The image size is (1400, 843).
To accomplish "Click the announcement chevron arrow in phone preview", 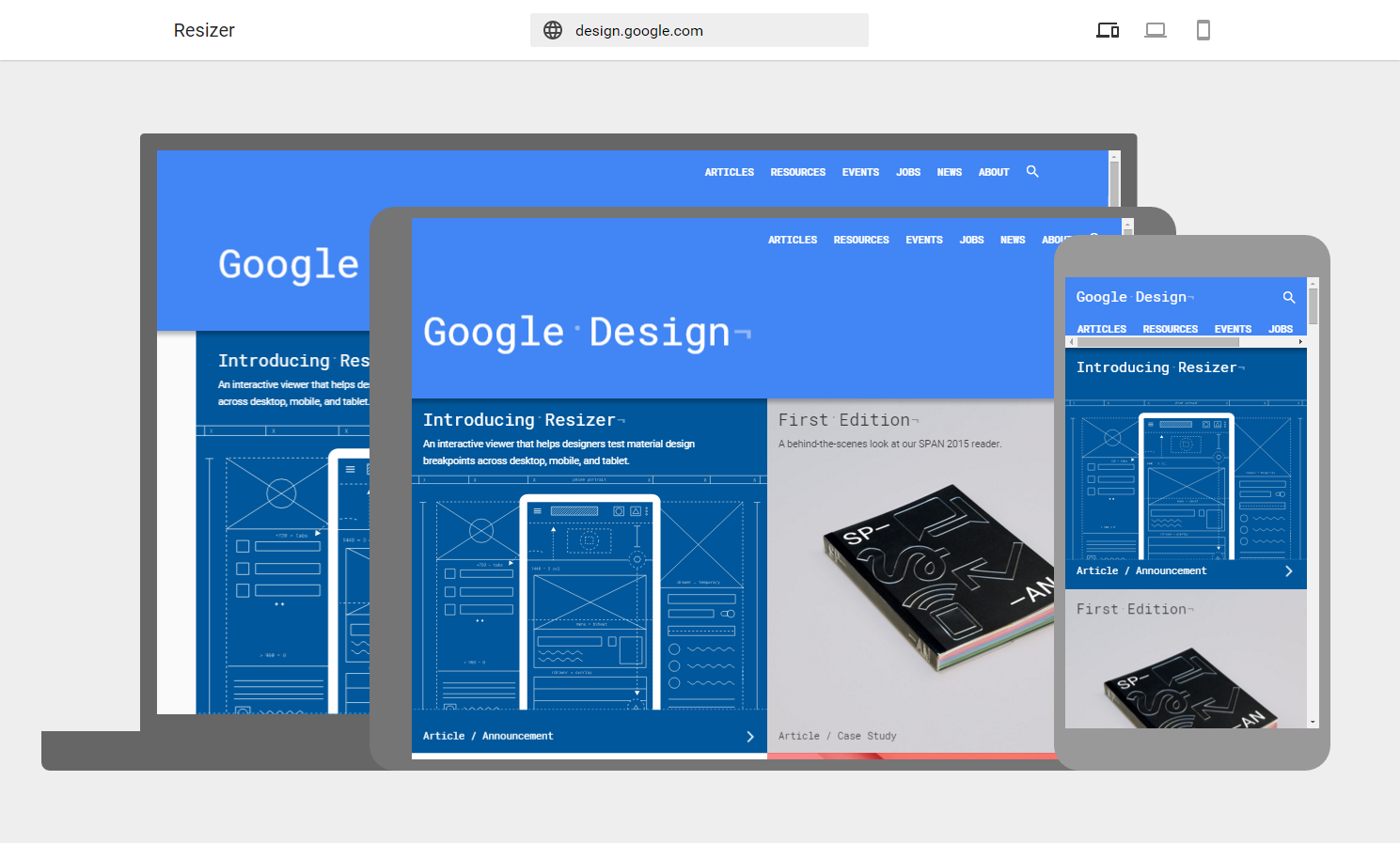I will pos(1288,570).
